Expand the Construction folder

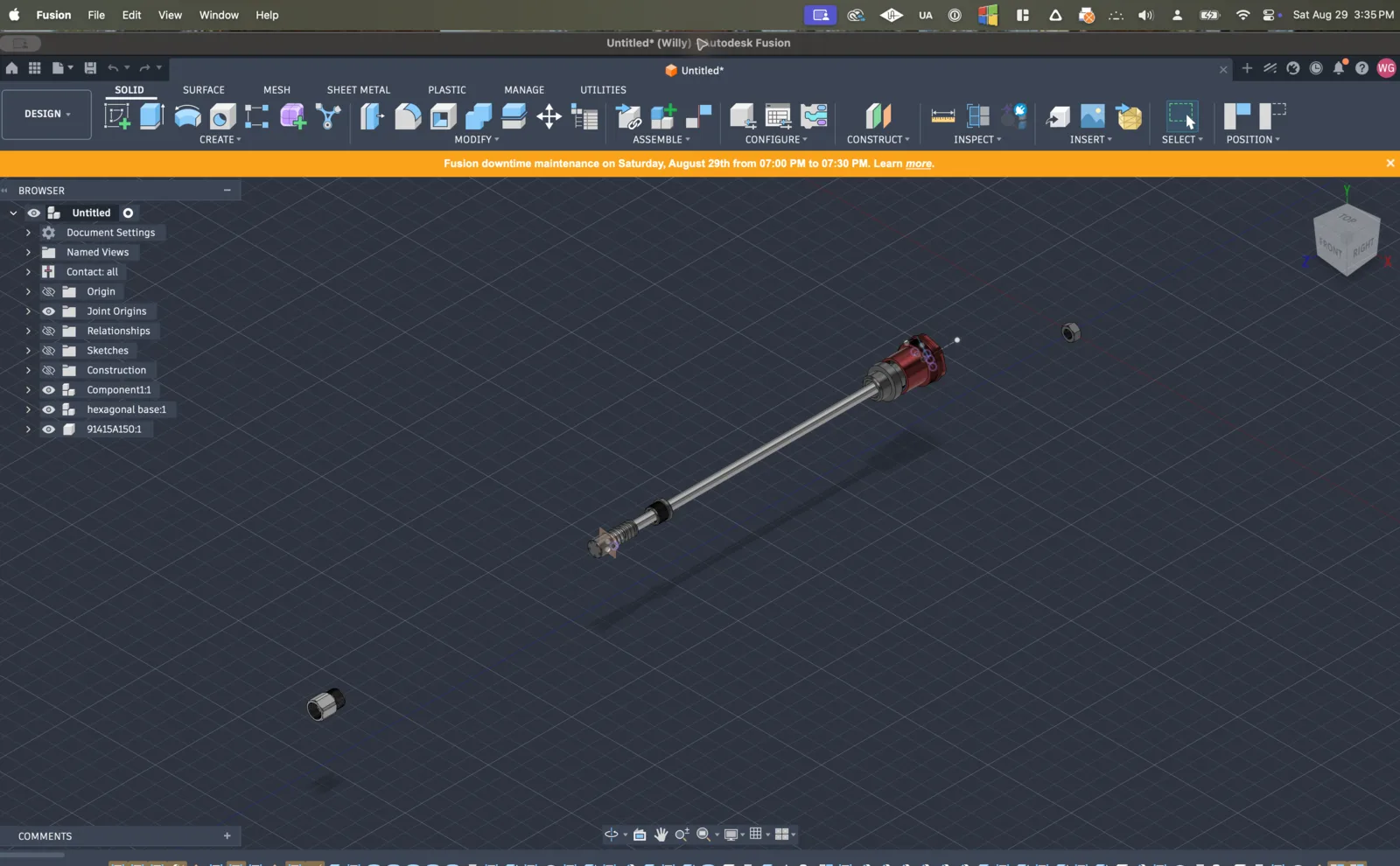pos(28,370)
